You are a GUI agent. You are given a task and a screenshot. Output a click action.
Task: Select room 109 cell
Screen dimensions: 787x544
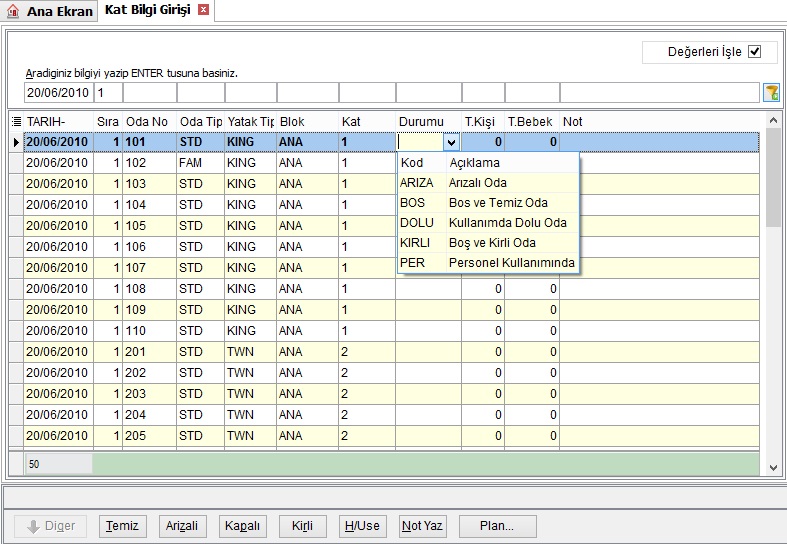[x=150, y=310]
